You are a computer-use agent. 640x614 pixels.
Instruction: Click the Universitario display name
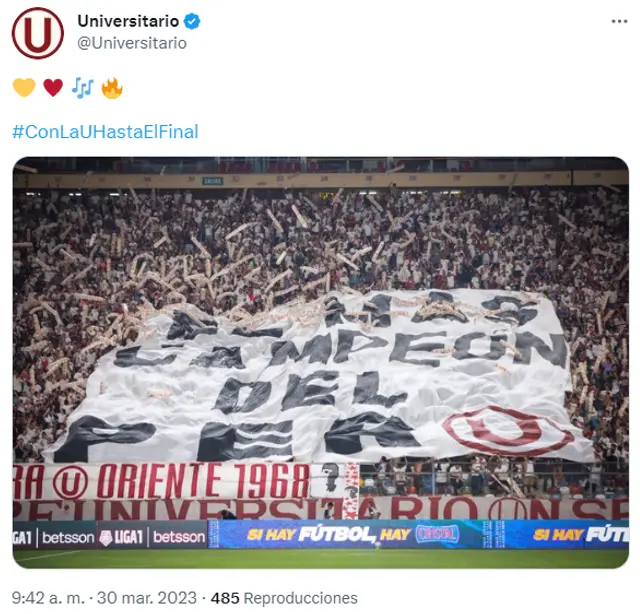click(x=128, y=21)
